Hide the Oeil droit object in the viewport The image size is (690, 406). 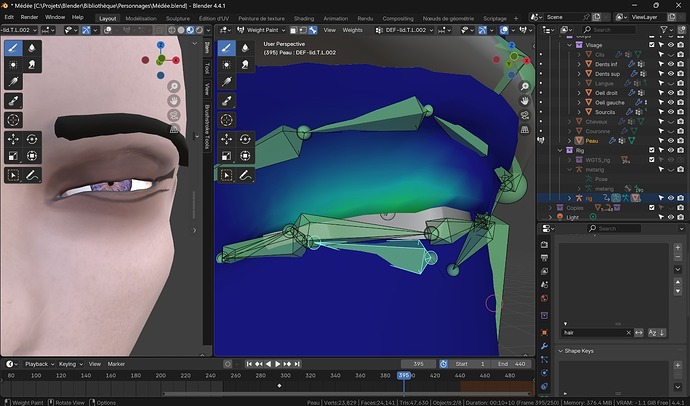point(671,93)
